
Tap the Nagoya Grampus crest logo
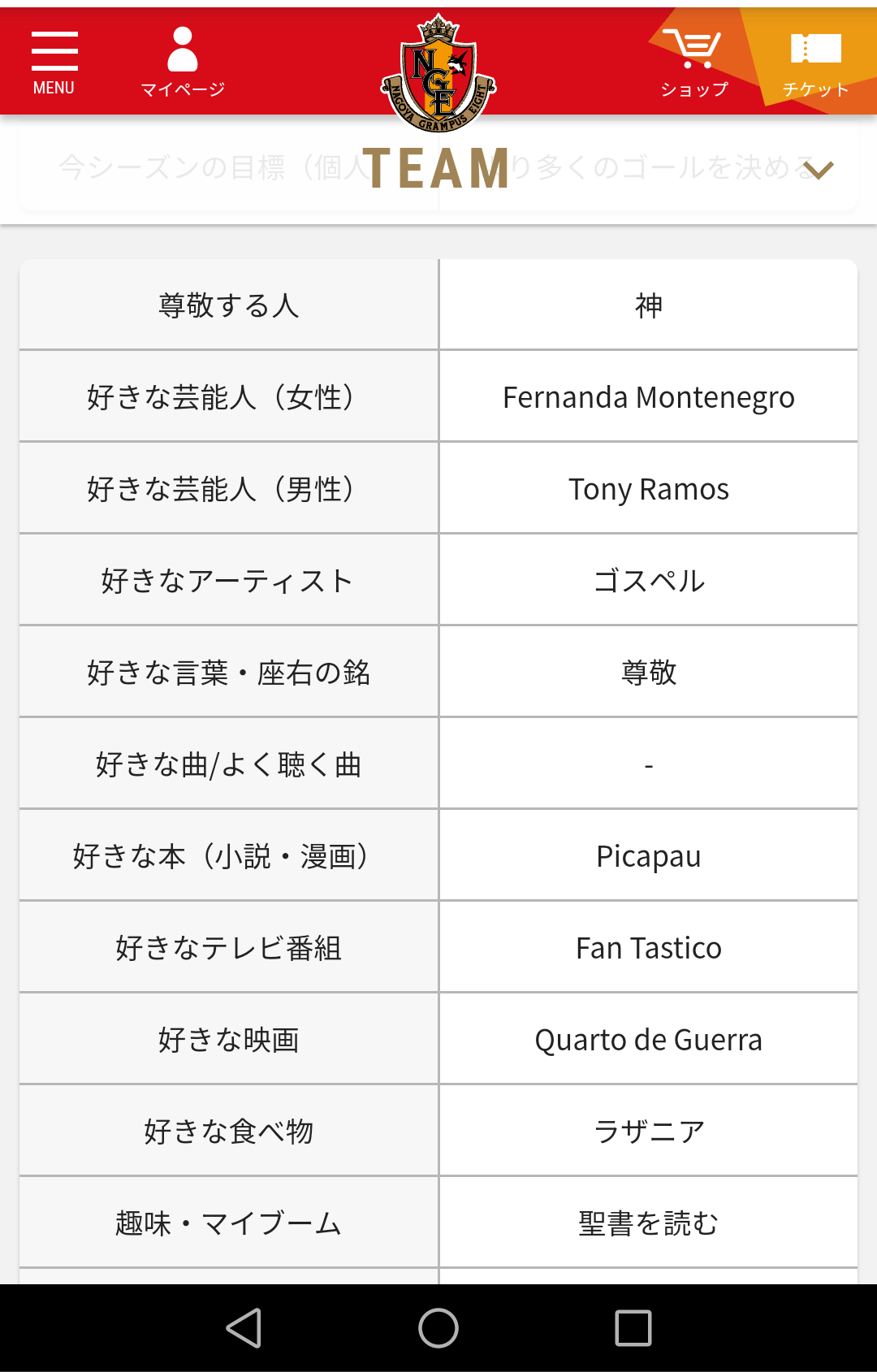[438, 73]
